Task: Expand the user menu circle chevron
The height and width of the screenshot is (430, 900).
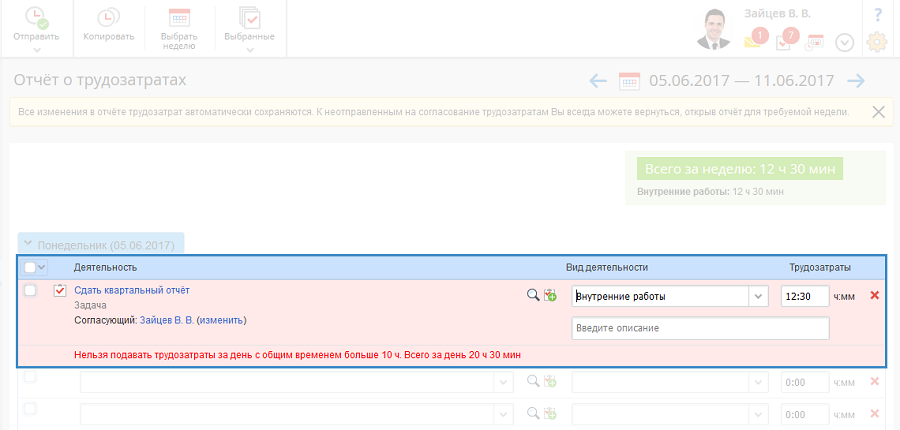Action: pyautogui.click(x=844, y=43)
